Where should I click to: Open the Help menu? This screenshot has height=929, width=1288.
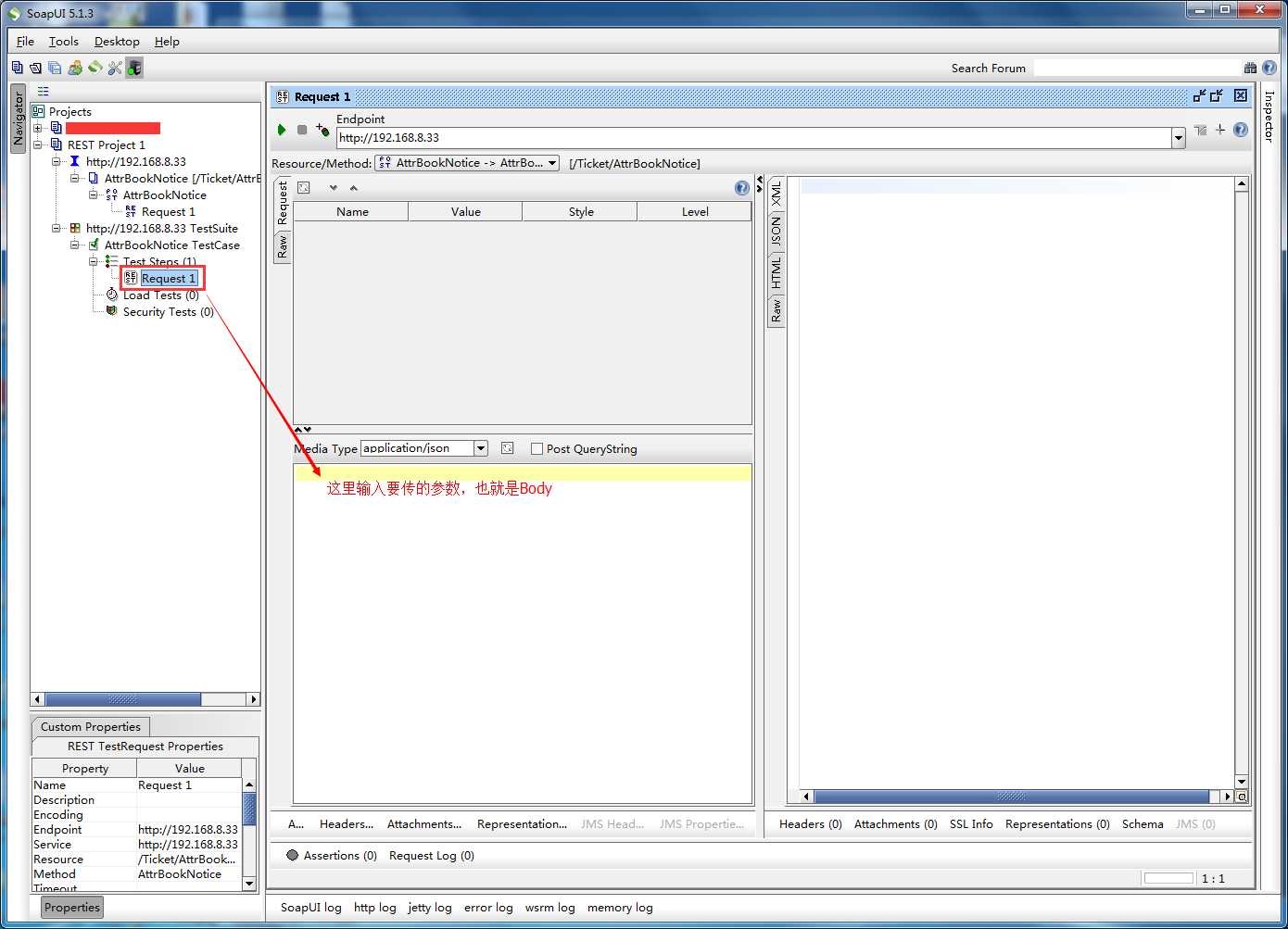[167, 41]
